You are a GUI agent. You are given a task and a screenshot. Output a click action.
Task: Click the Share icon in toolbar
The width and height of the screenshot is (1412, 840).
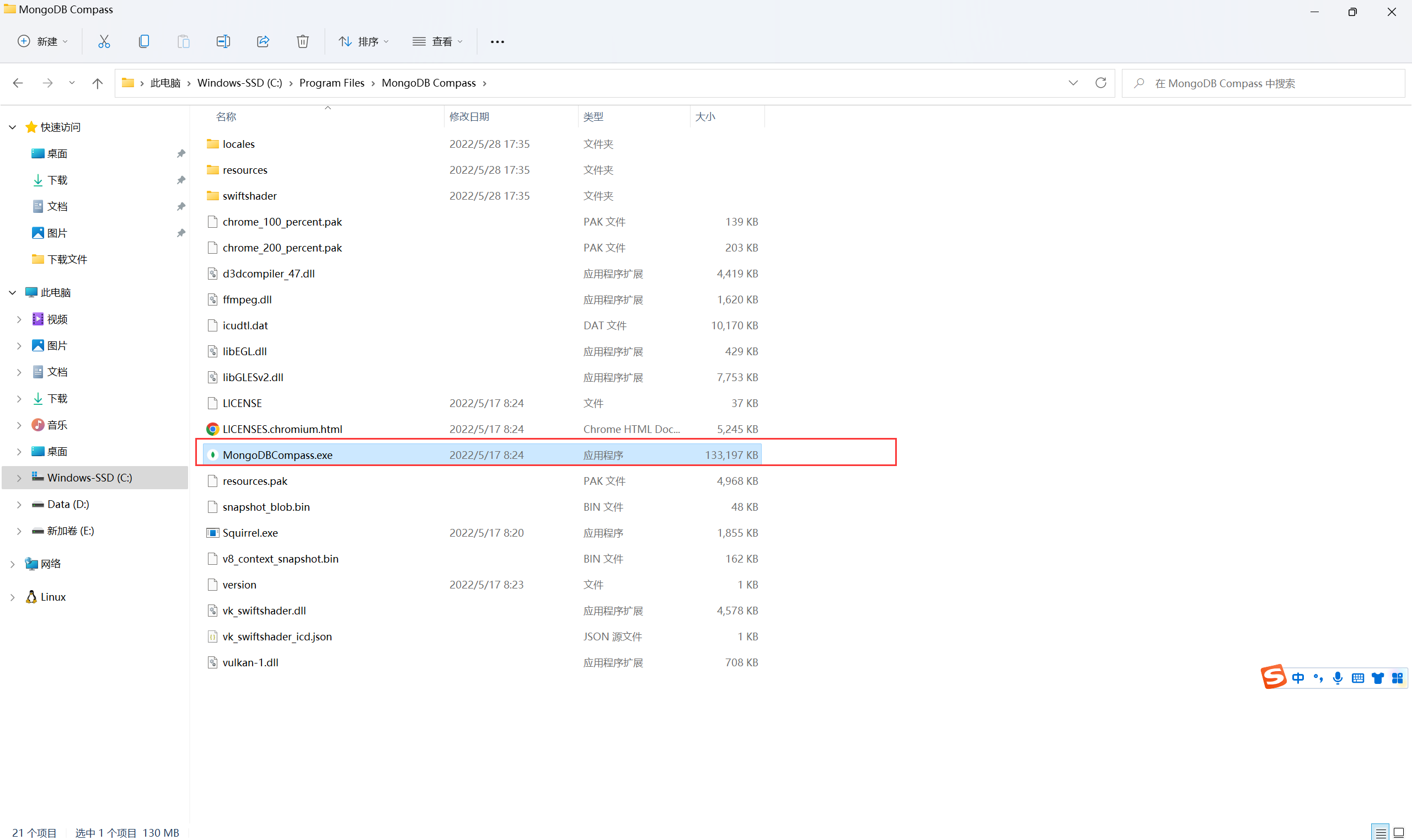click(263, 41)
